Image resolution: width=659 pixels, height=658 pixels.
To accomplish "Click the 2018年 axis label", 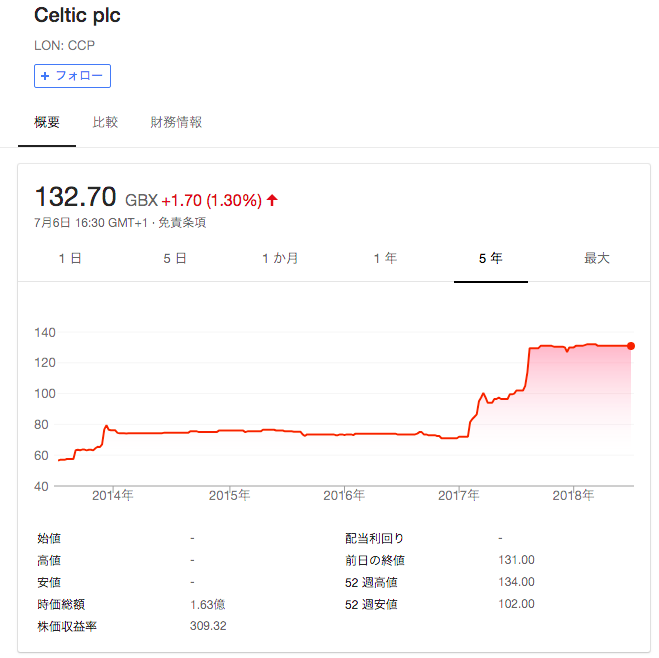I will [573, 495].
